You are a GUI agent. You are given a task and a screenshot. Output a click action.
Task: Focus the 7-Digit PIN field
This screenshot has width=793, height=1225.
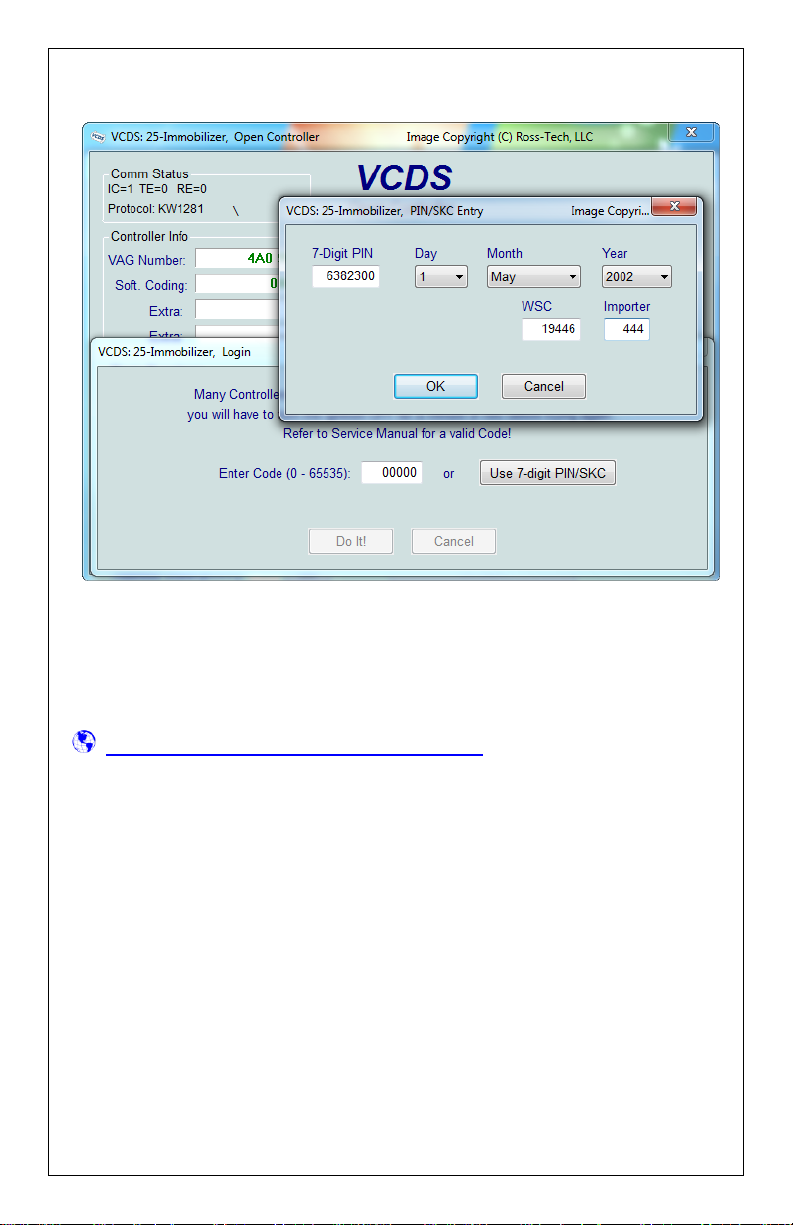tap(346, 276)
